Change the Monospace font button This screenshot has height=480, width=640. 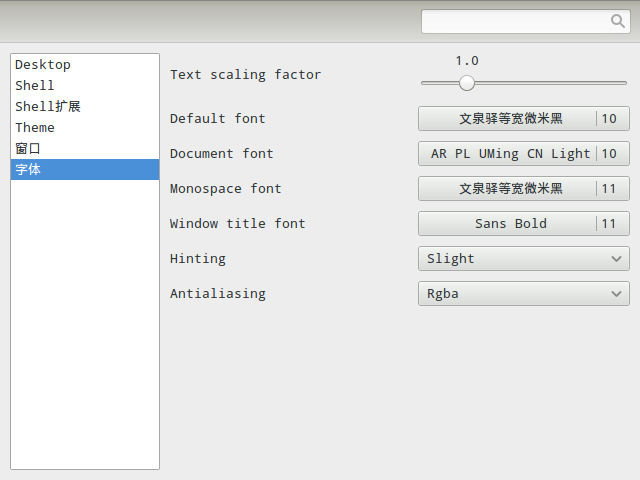510,189
